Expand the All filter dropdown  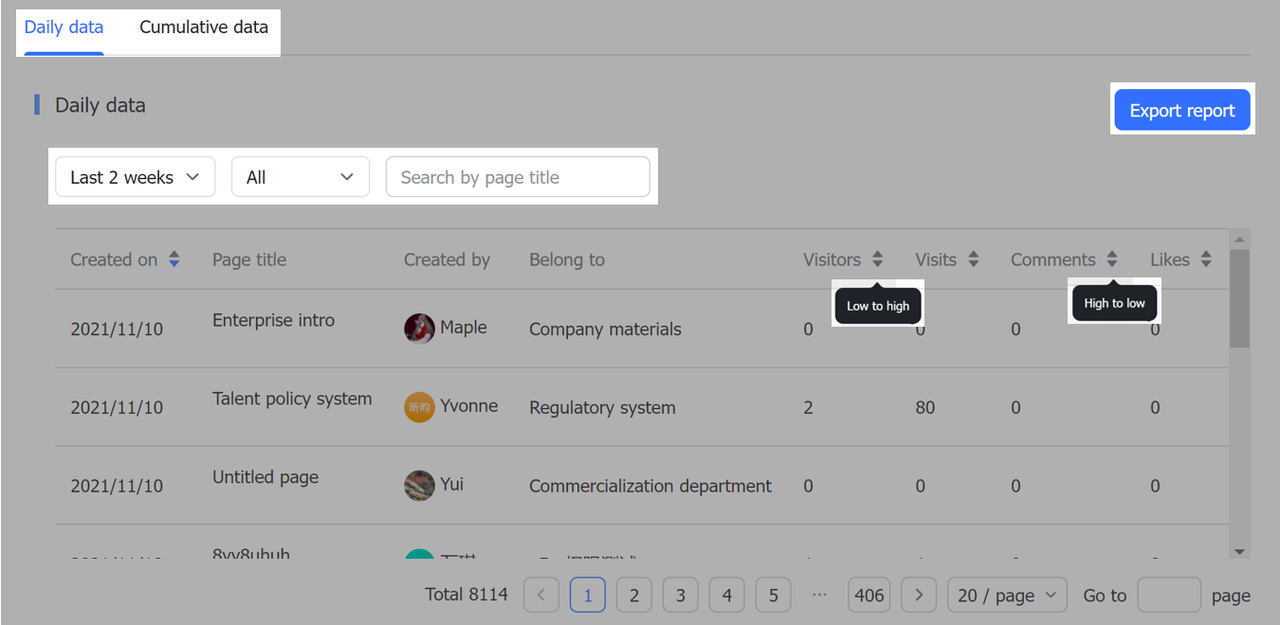click(x=300, y=177)
